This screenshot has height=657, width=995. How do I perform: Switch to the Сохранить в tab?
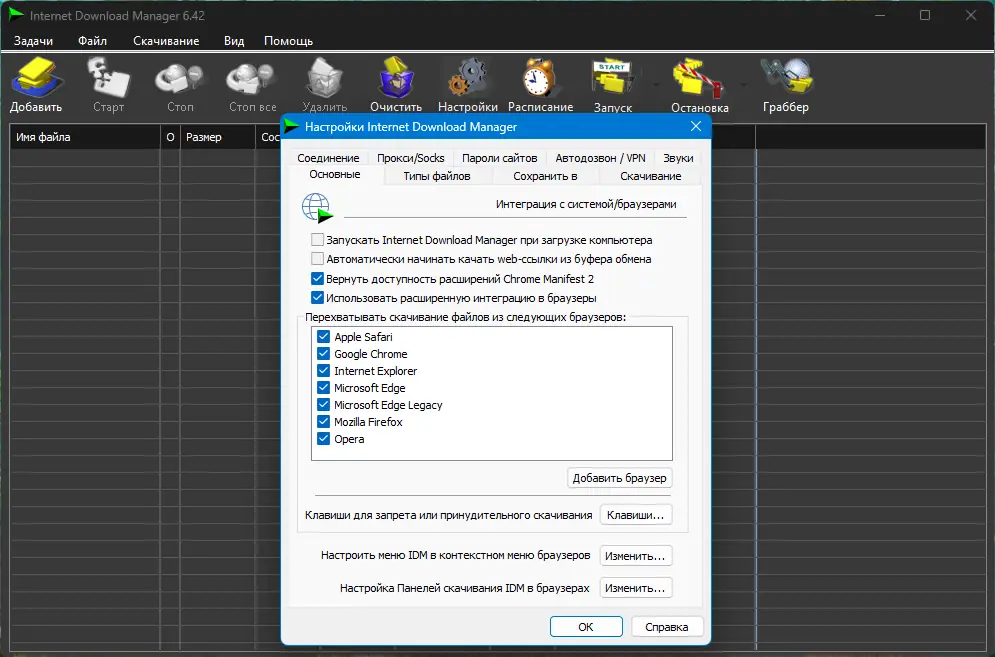(545, 176)
